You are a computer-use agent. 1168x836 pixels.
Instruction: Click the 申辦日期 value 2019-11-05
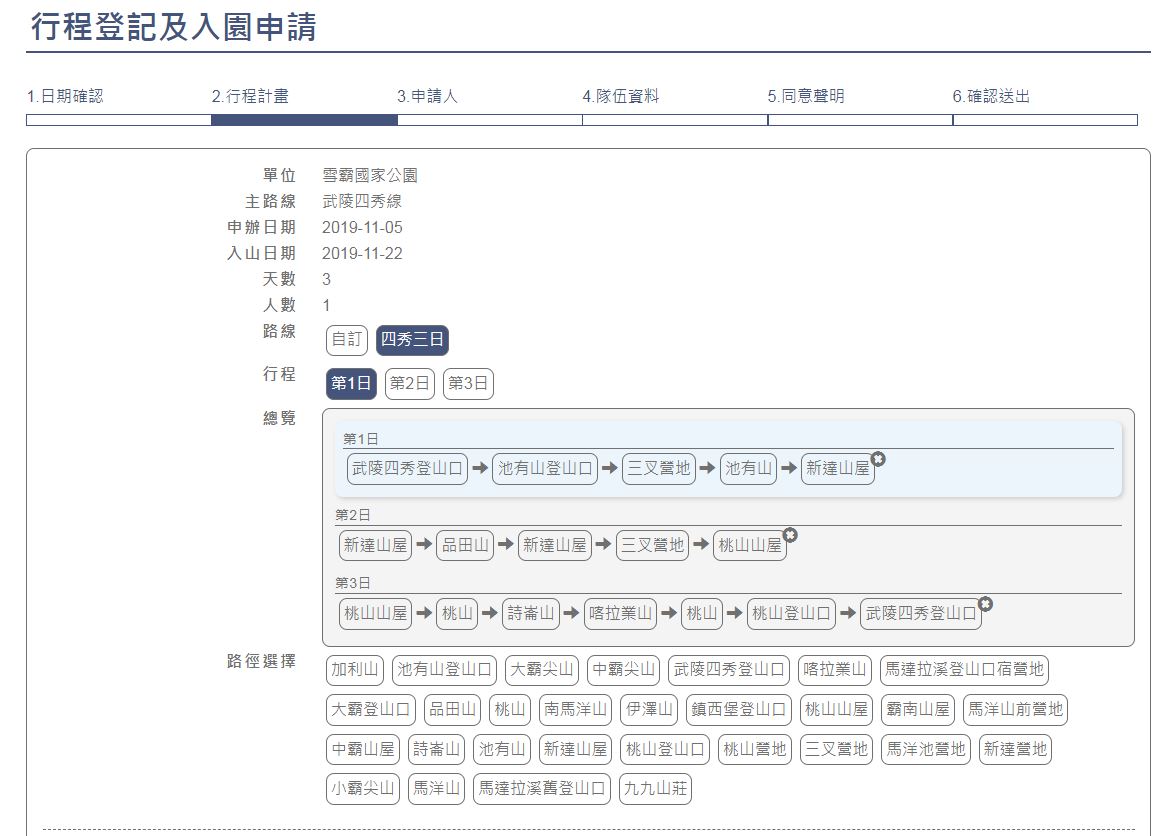[x=362, y=227]
